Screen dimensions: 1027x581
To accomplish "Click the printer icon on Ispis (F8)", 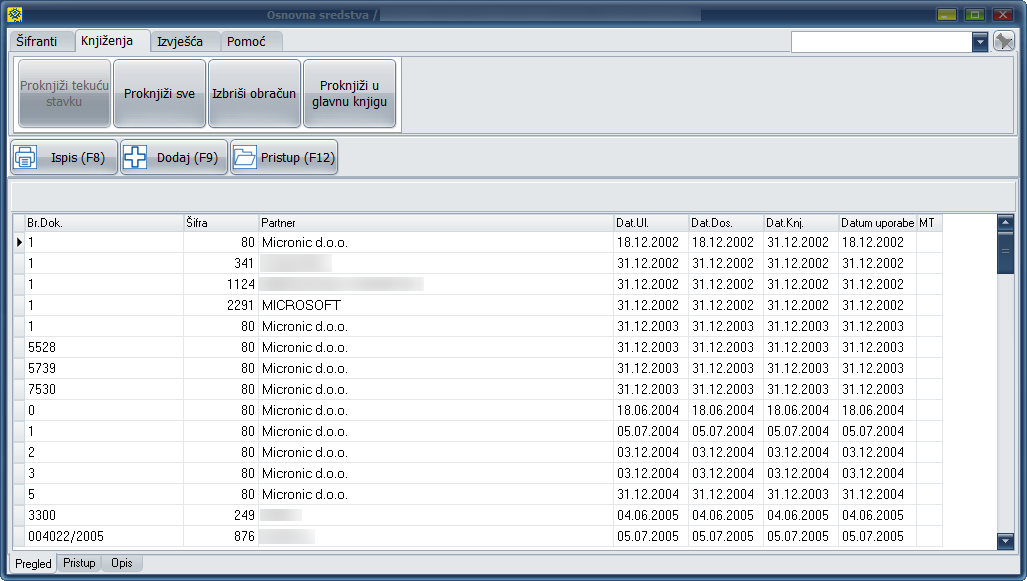I will (26, 158).
